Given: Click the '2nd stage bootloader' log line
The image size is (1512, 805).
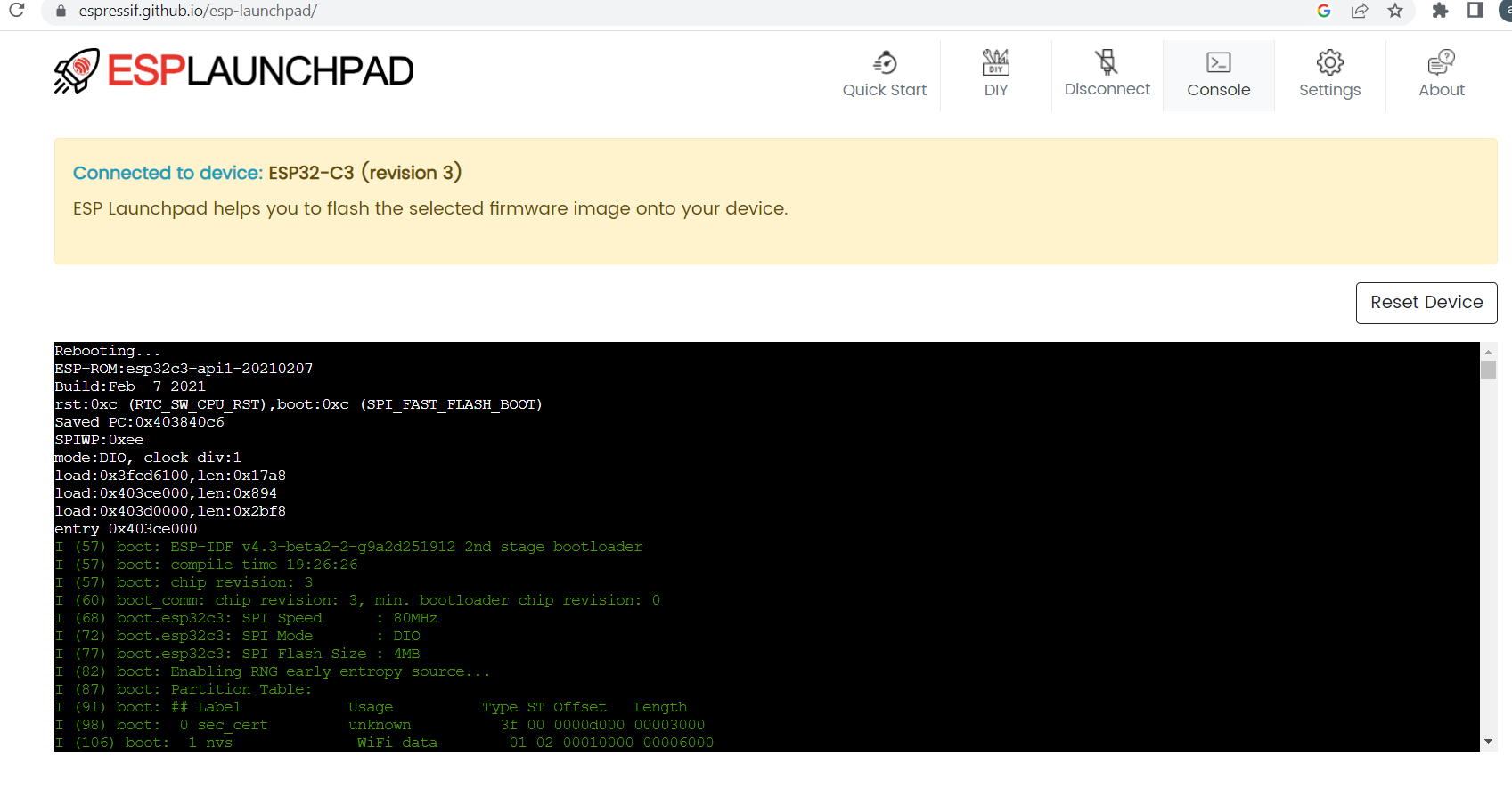Looking at the screenshot, I should [x=348, y=547].
